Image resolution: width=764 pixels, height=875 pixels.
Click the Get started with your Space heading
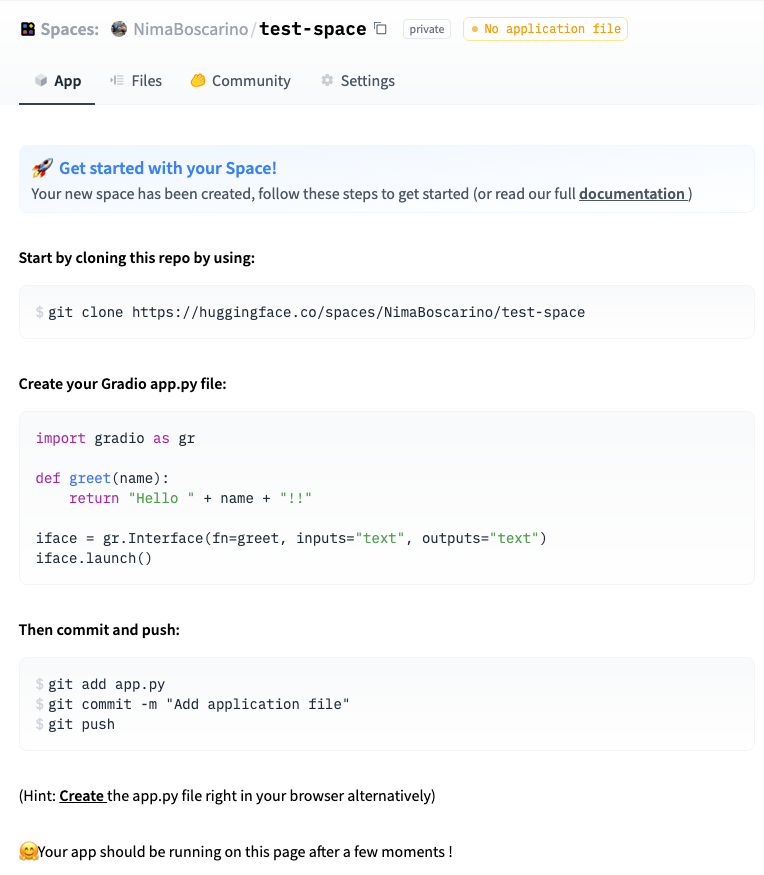167,168
